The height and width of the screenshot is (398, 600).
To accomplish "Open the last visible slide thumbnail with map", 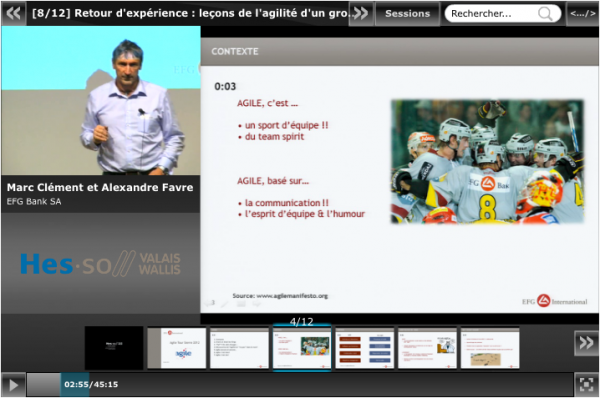I will point(490,347).
